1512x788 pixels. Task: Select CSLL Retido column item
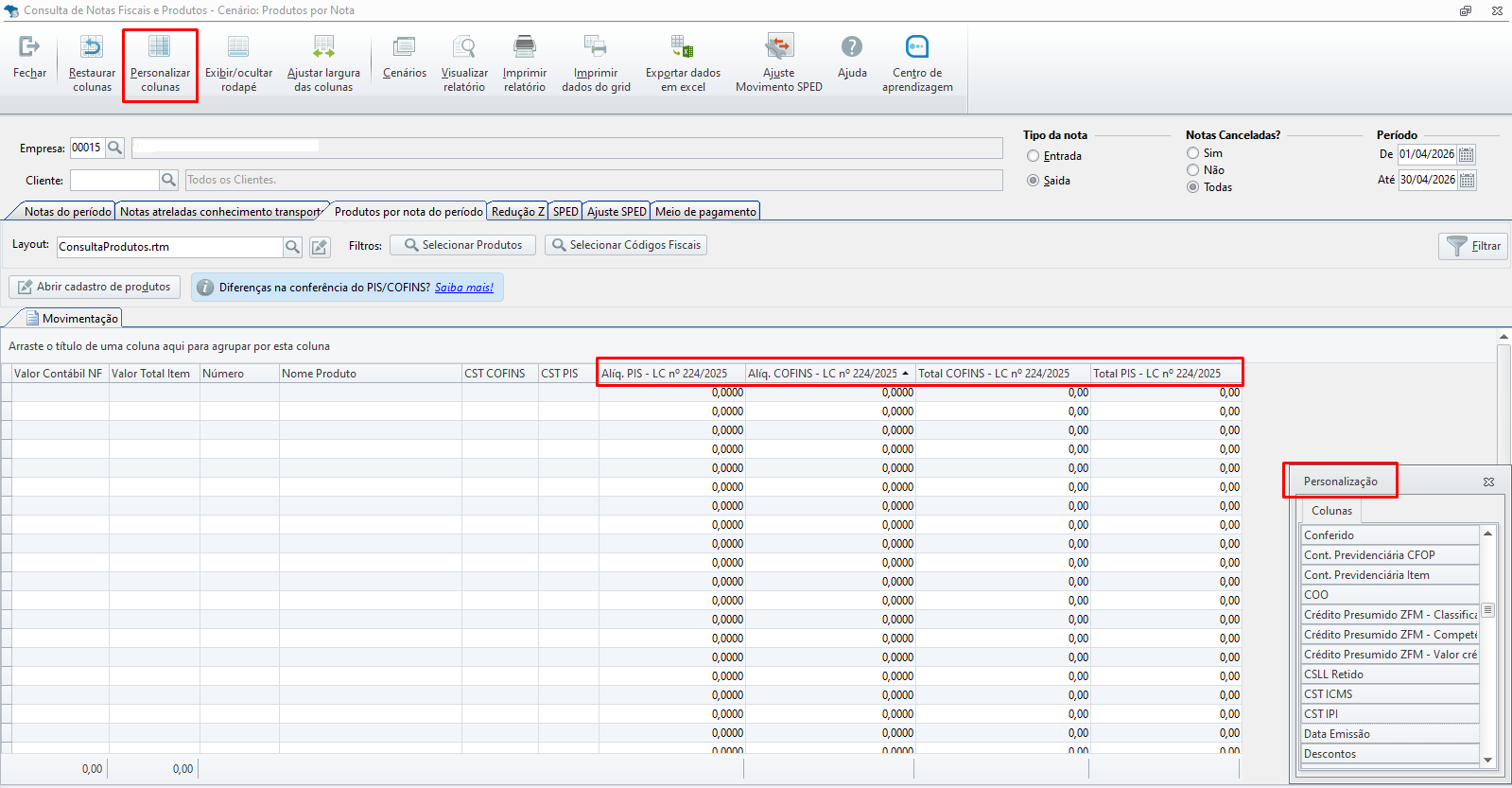click(1390, 674)
